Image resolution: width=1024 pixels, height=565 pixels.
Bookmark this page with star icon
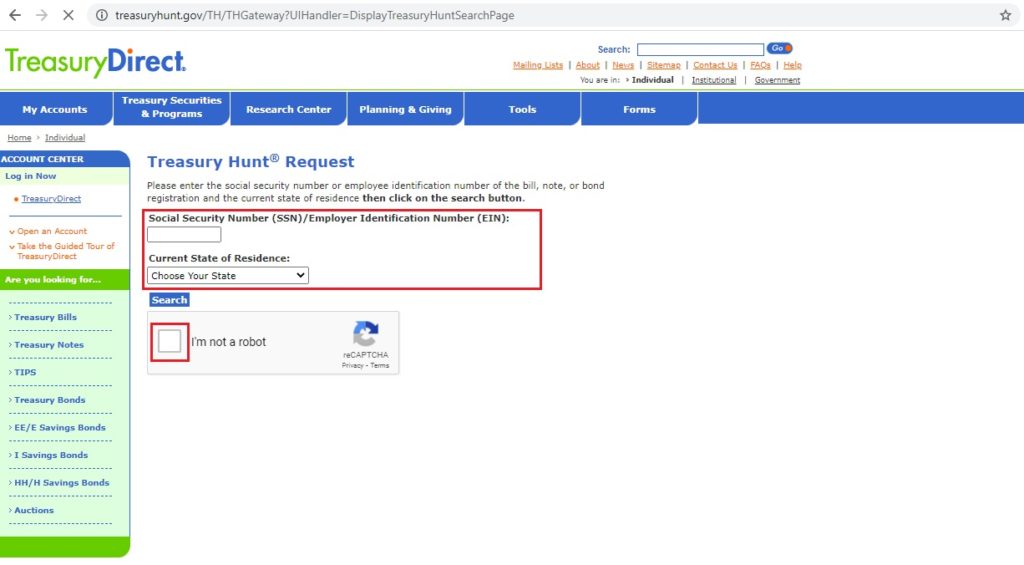click(x=1005, y=15)
